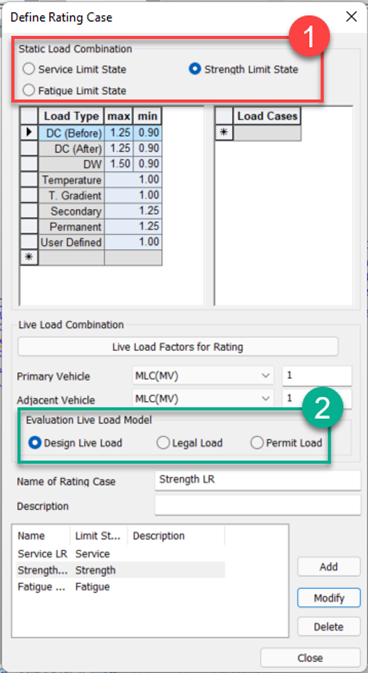Screen dimensions: 368x673
Task: Click the DW load type cell
Action: [71, 164]
